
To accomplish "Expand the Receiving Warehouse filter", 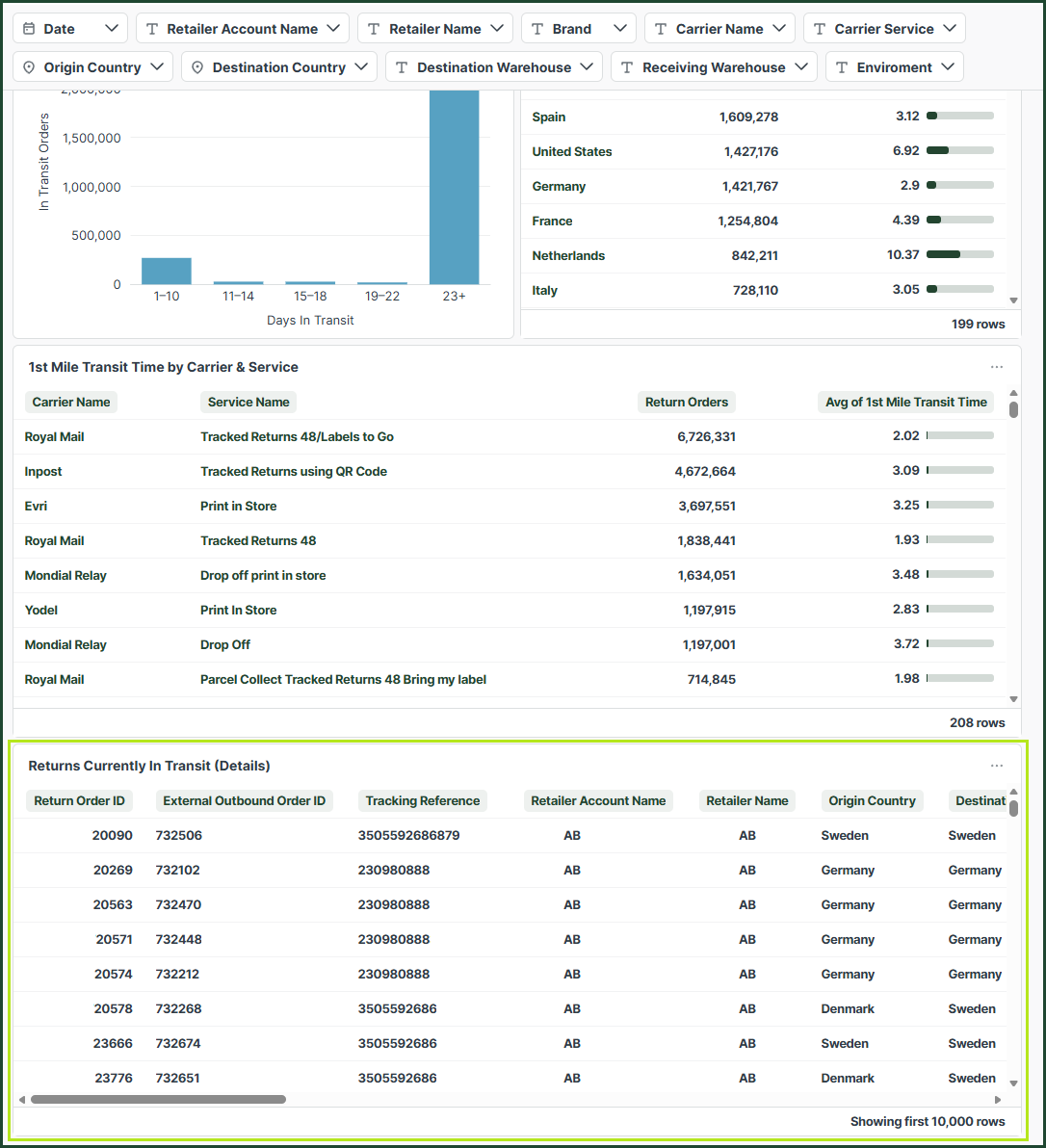I will click(x=714, y=66).
